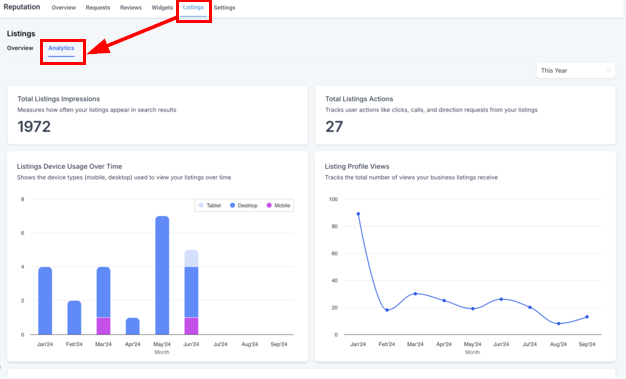Image resolution: width=626 pixels, height=379 pixels.
Task: Click the Sep'24 axis label in device chart
Action: pyautogui.click(x=279, y=344)
